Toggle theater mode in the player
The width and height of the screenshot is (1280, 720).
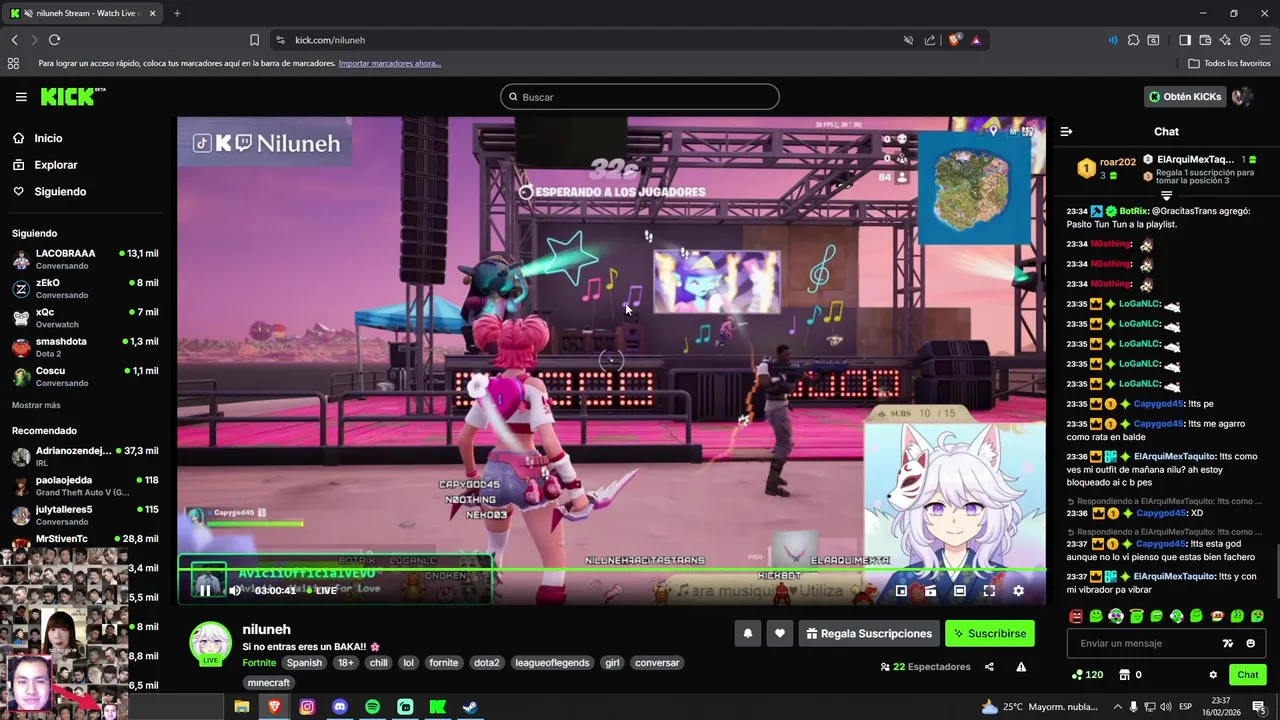pos(960,591)
